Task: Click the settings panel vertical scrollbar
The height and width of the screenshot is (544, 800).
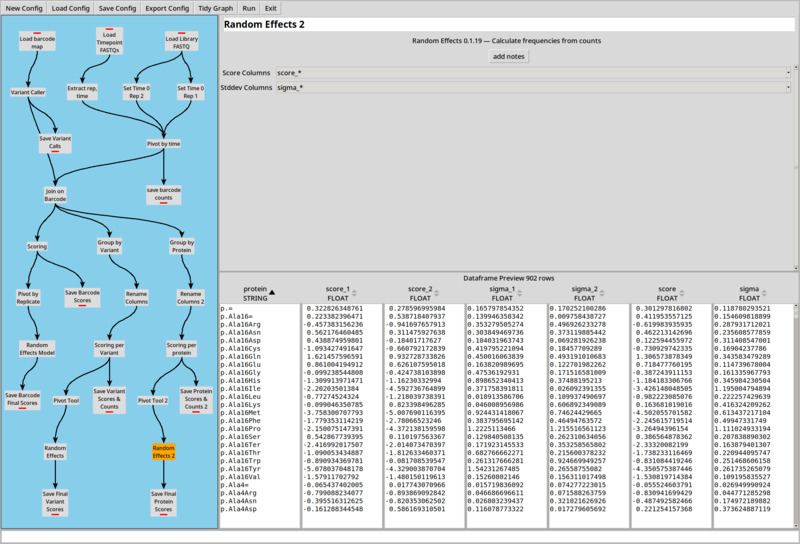Action: coord(796,167)
